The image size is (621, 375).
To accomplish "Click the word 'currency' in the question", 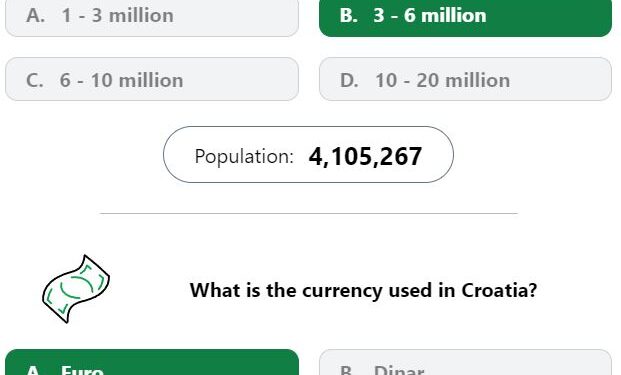I will 342,291.
